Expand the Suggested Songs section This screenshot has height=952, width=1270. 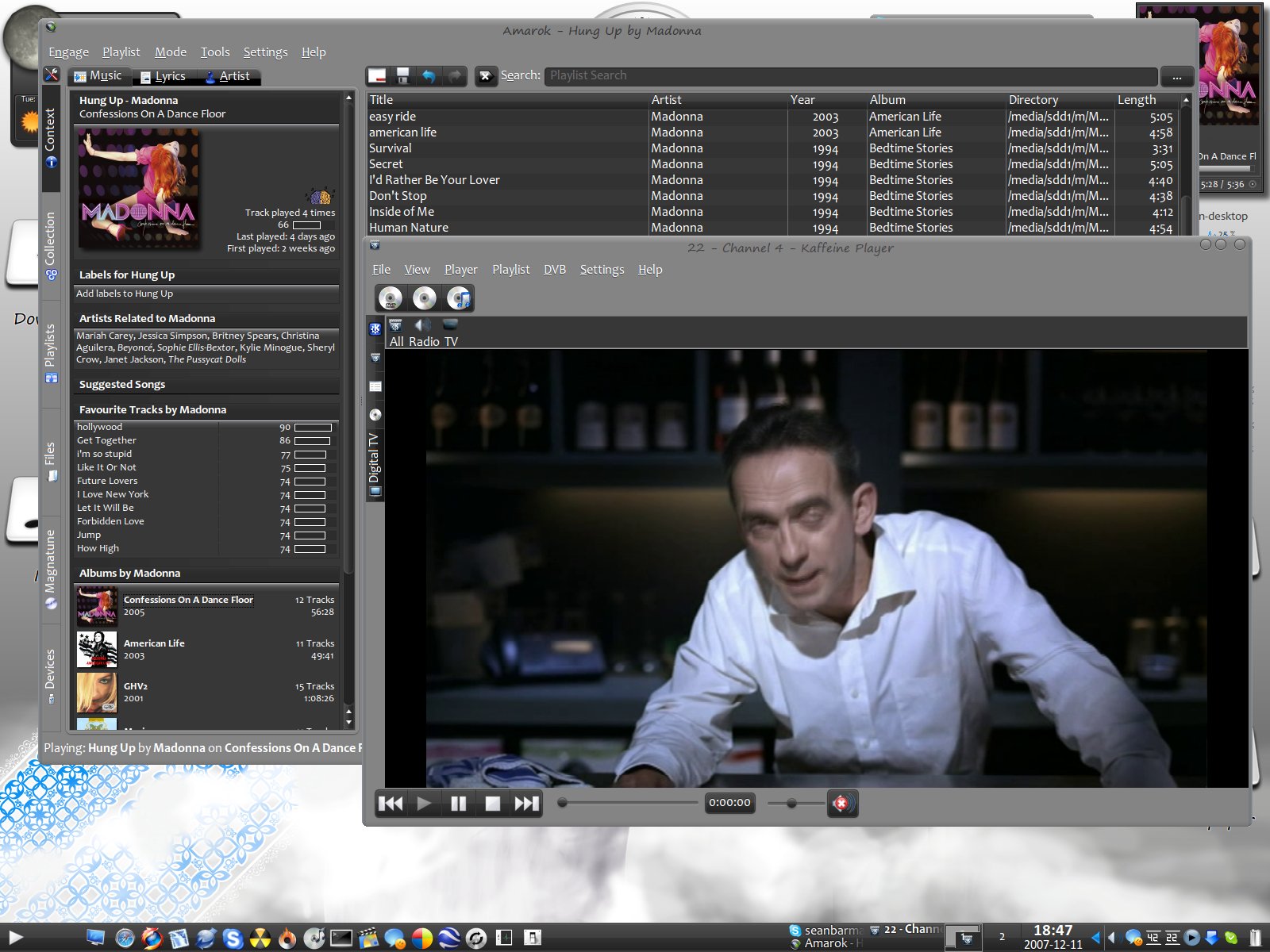pos(206,384)
